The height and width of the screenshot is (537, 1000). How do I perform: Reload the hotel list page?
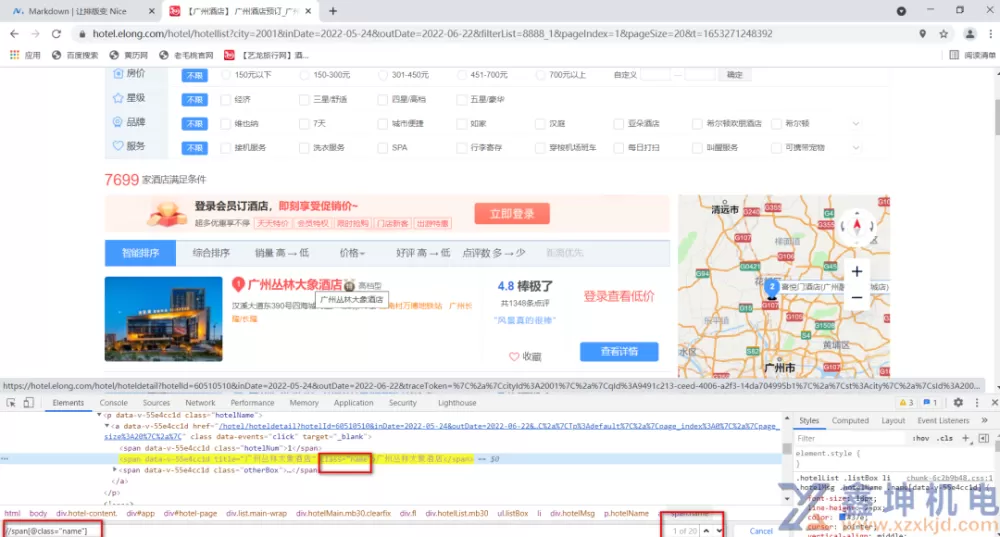coord(56,34)
